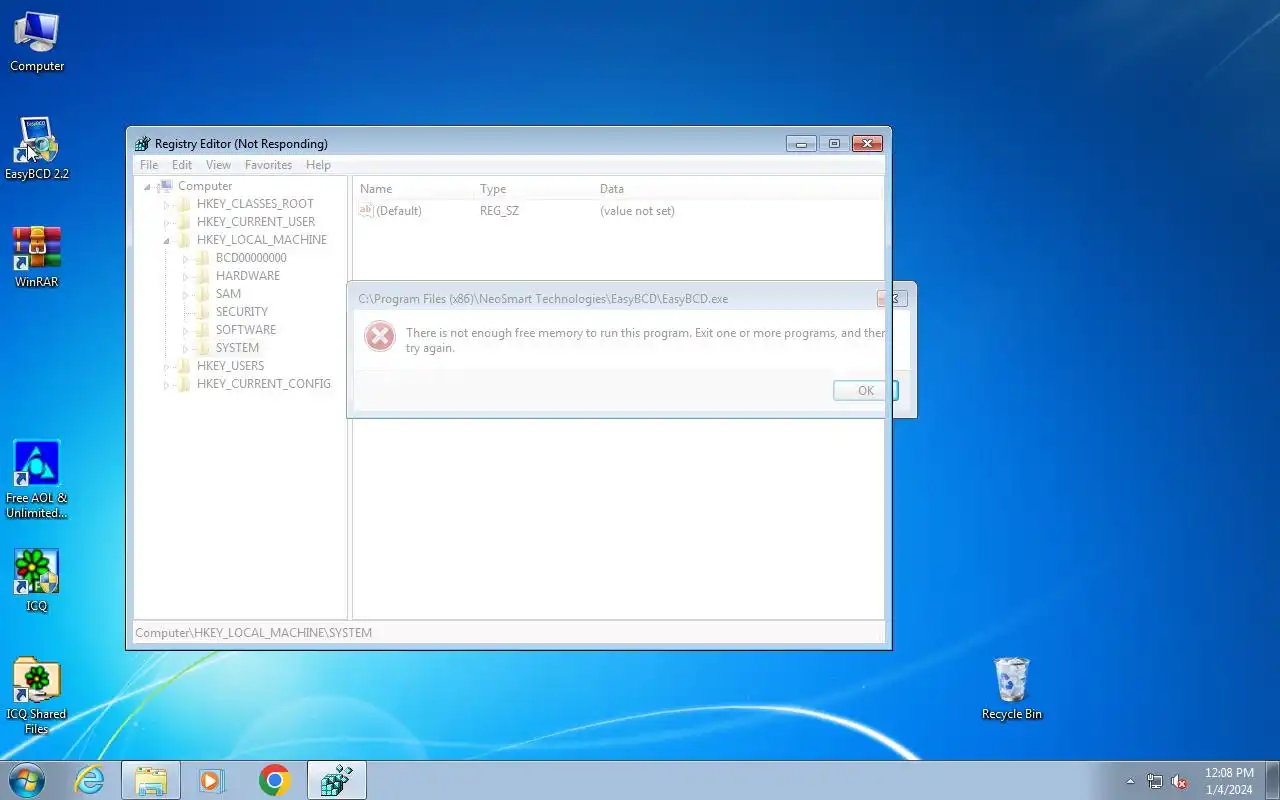Expand the HKEY_CURRENT_CONFIG node arrow
Screen dimensions: 1280x800
(x=167, y=384)
